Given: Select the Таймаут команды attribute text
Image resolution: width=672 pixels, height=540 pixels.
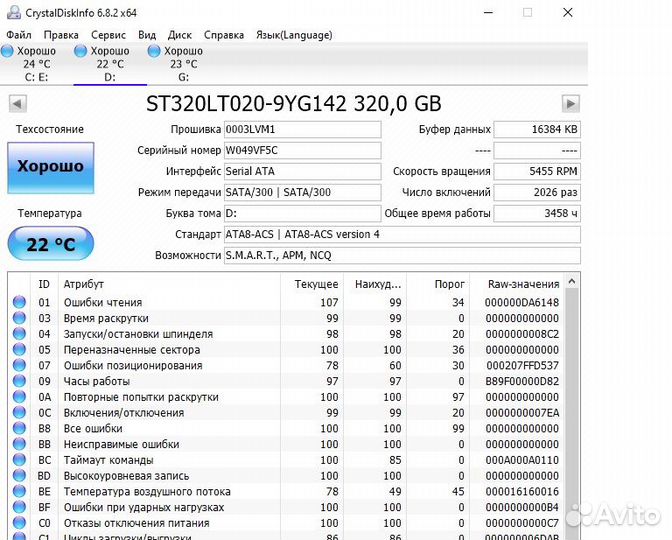Looking at the screenshot, I should [108, 460].
